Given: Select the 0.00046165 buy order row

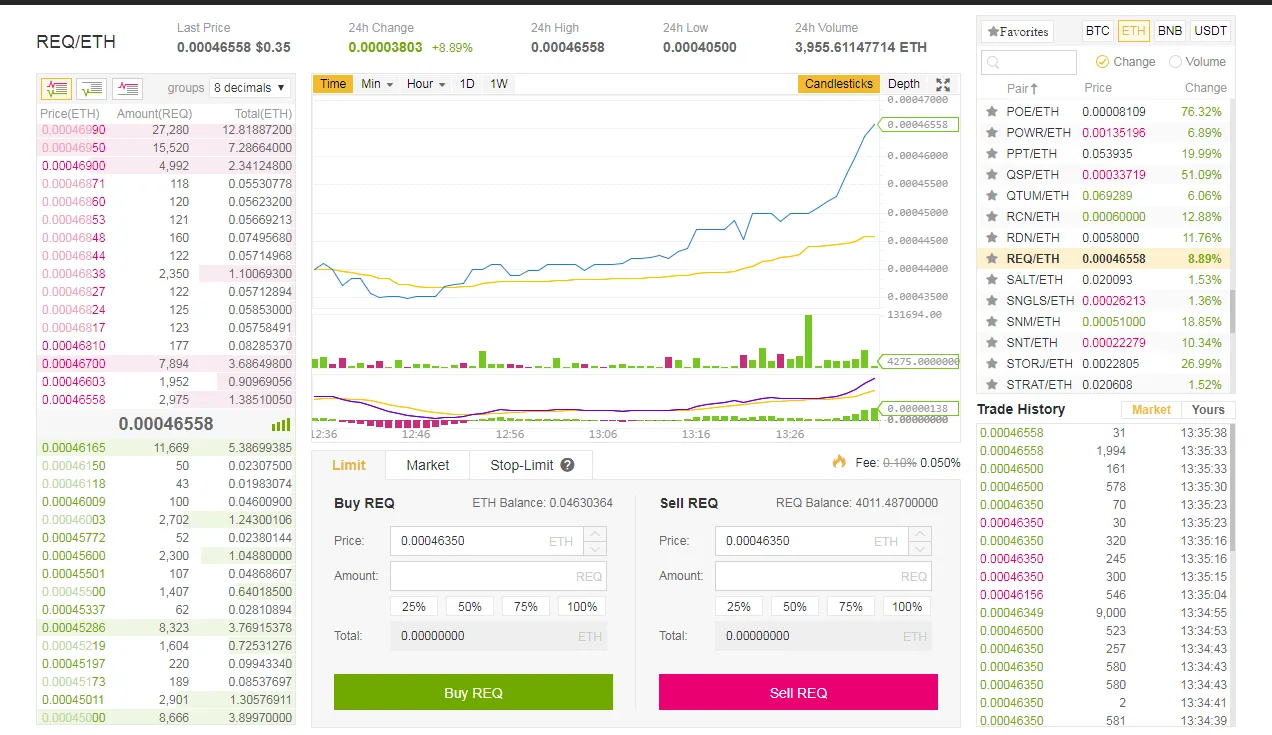Looking at the screenshot, I should point(166,447).
